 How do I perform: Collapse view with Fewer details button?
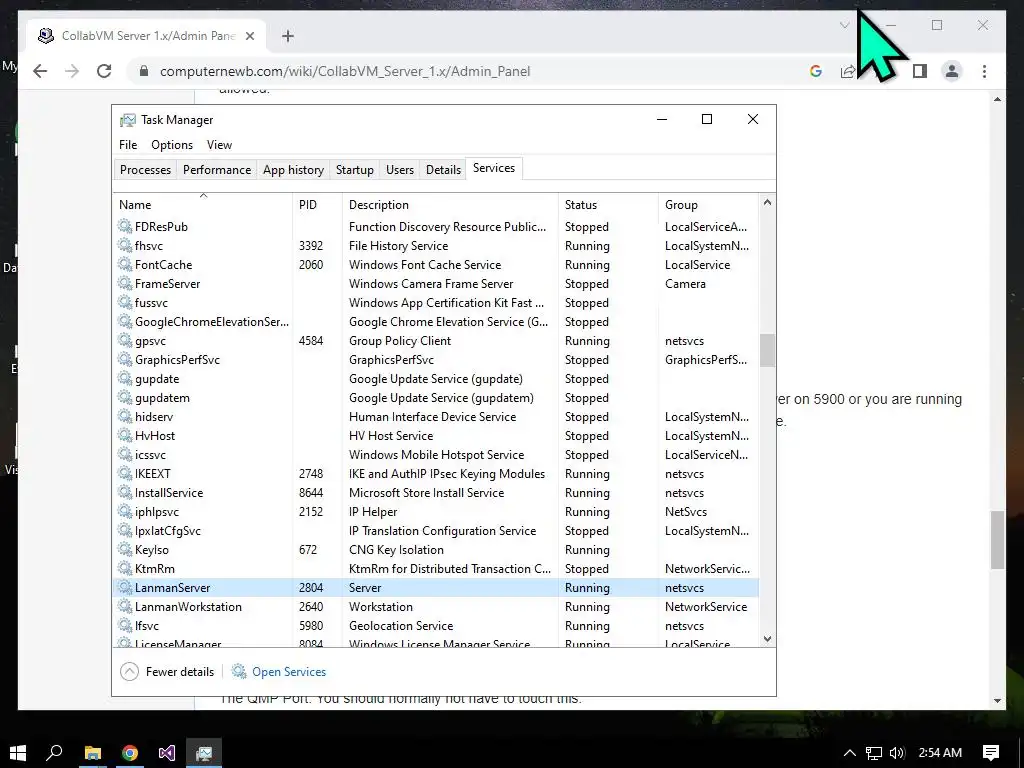point(168,672)
